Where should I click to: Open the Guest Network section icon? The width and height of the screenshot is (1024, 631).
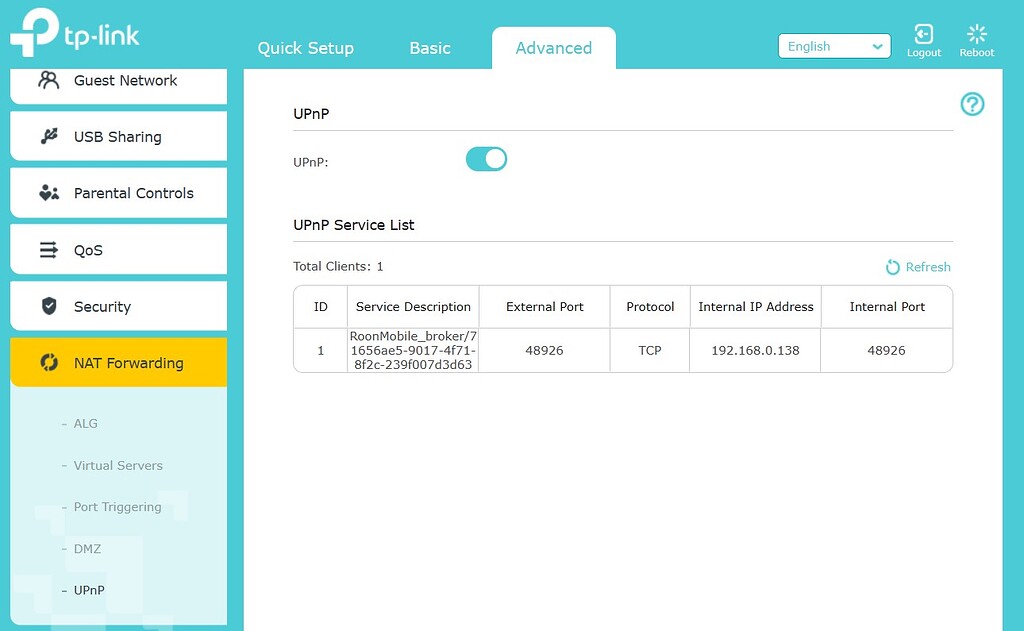[x=48, y=80]
